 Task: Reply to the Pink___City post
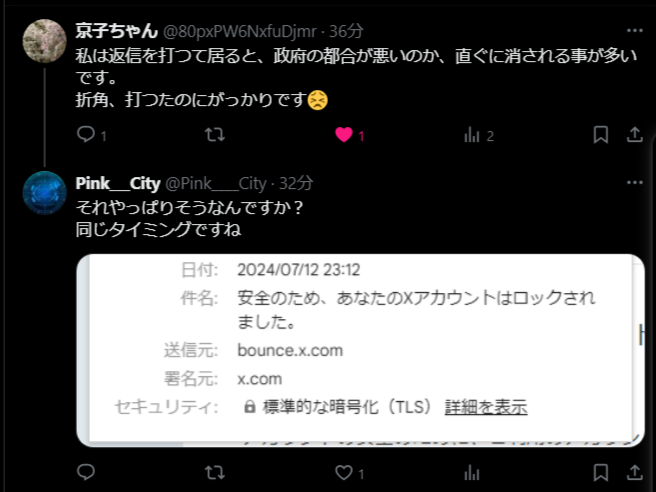coord(86,472)
